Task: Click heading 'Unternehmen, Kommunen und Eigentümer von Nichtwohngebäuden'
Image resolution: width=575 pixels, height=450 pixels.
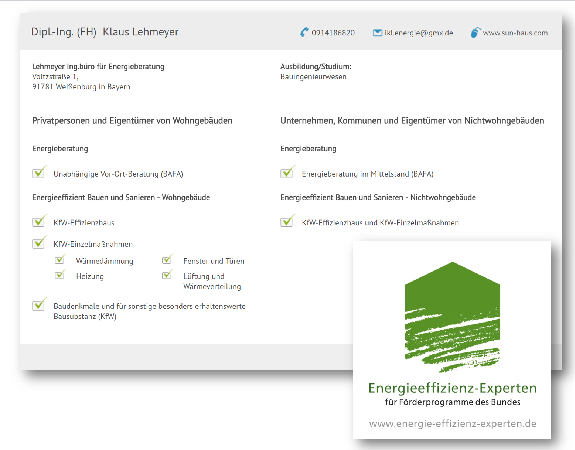Action: [412, 121]
